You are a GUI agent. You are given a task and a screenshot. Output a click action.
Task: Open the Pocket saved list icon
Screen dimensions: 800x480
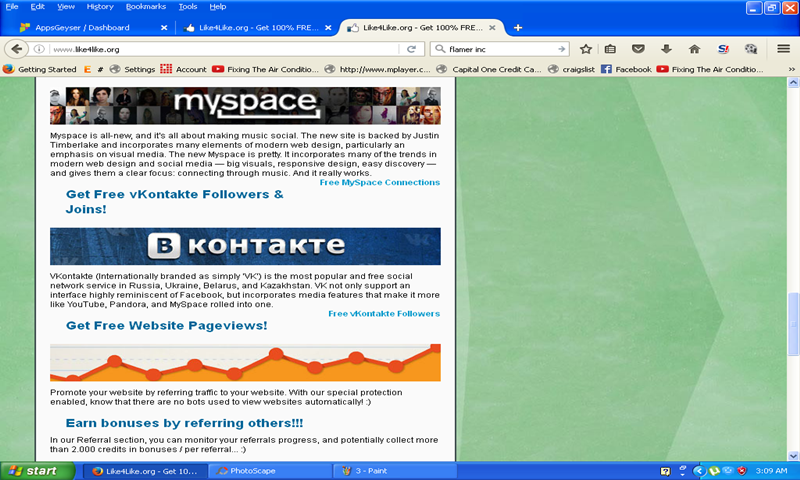(639, 49)
